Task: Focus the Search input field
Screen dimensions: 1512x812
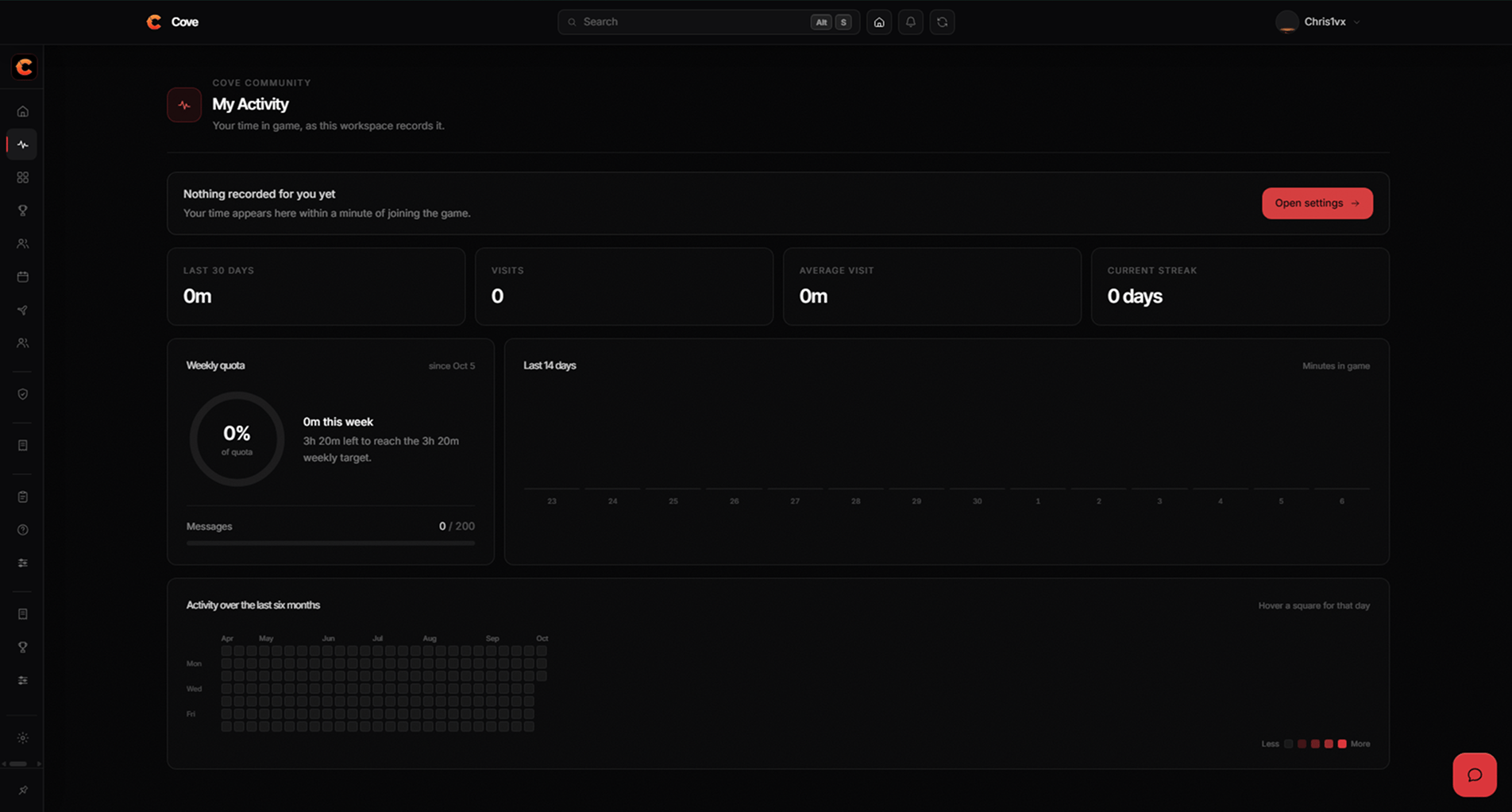Action: pyautogui.click(x=708, y=22)
